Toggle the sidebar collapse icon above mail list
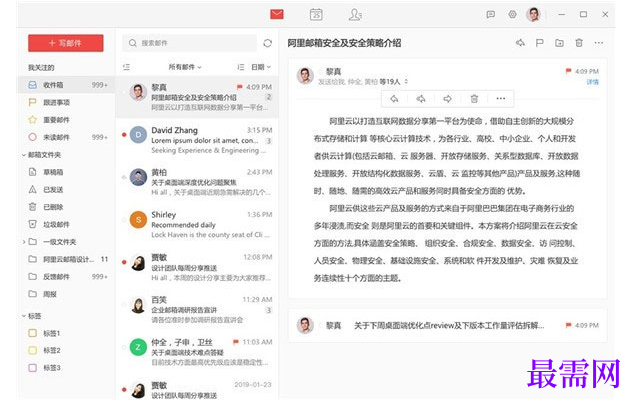Viewport: 639px width, 405px height. point(126,67)
